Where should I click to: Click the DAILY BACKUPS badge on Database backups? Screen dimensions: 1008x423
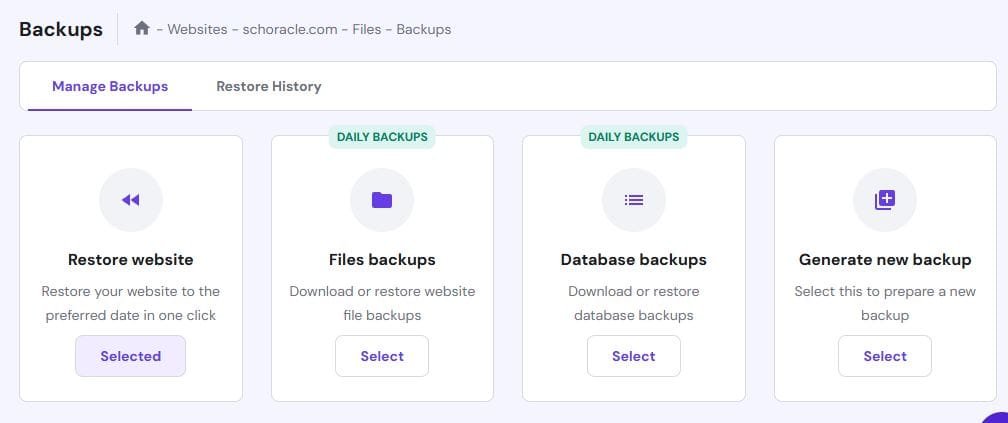tap(634, 137)
